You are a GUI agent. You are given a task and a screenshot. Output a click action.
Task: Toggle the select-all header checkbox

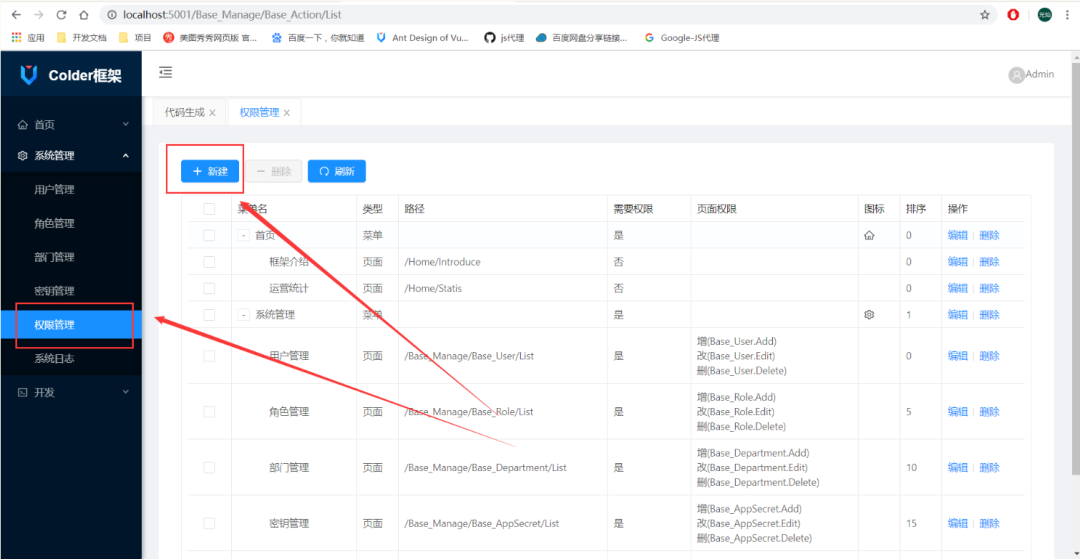pyautogui.click(x=209, y=209)
